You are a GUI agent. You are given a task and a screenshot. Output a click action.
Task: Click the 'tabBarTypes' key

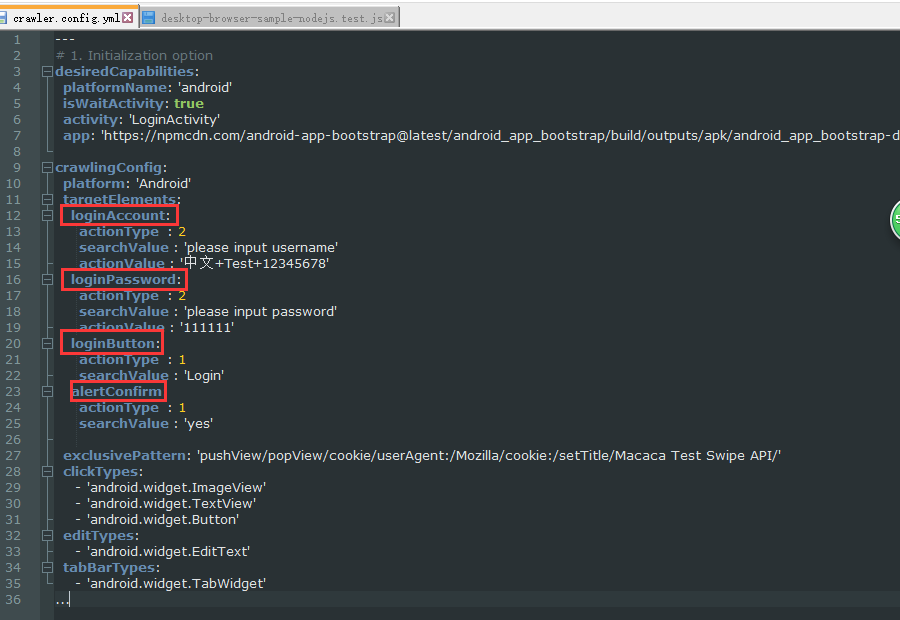[x=109, y=568]
